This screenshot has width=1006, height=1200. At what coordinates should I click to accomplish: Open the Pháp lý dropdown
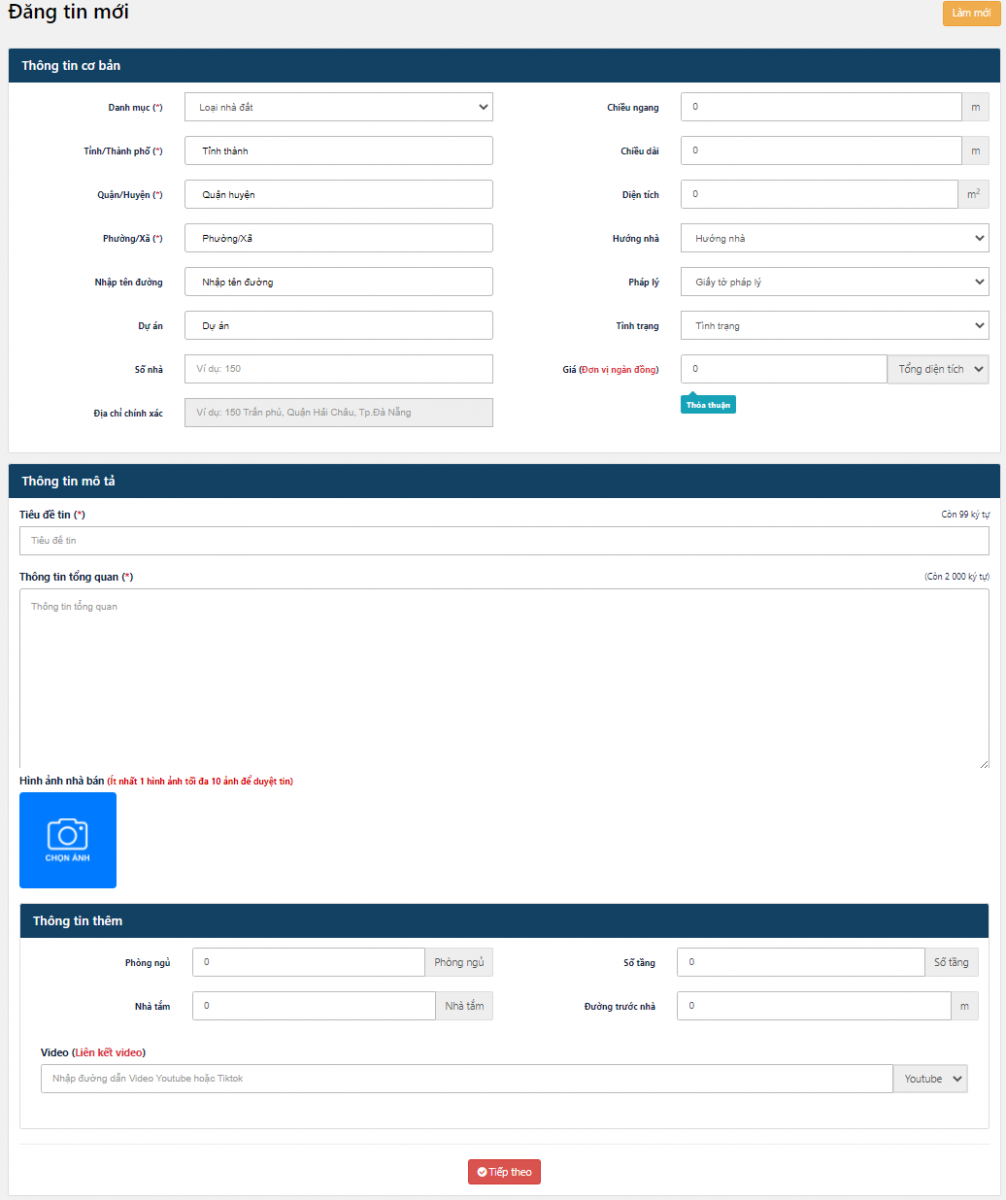click(x=834, y=282)
